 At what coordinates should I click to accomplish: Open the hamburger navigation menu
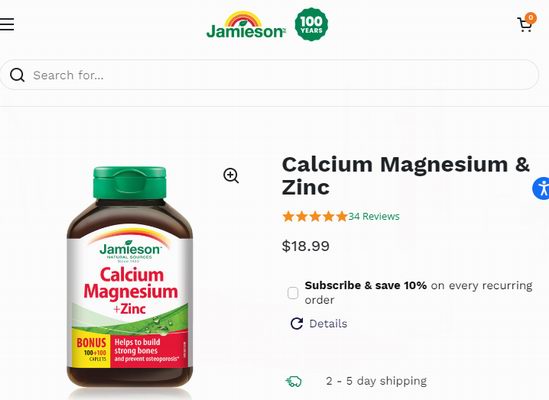(7, 24)
